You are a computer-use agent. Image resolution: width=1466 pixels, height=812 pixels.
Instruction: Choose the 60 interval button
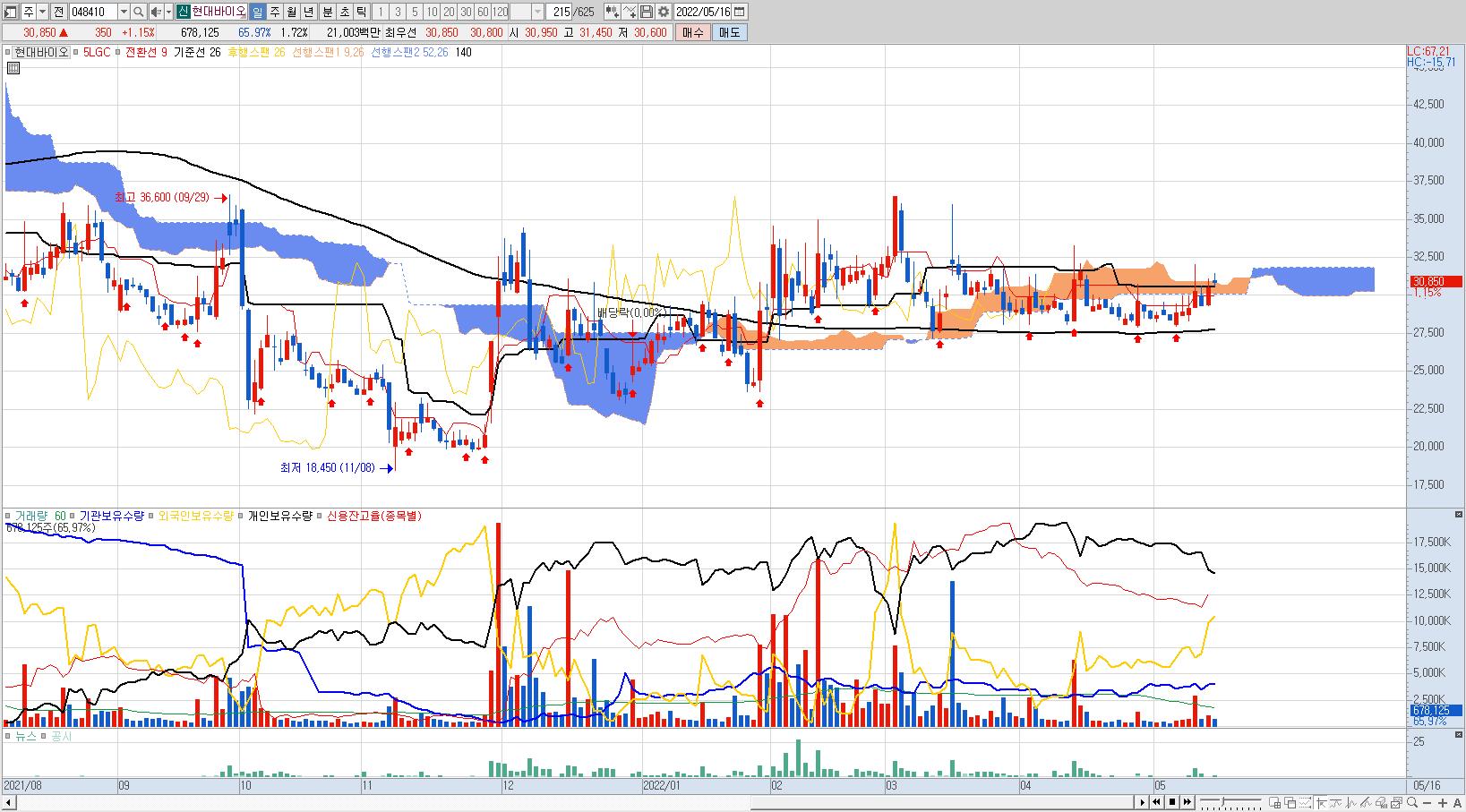[483, 12]
